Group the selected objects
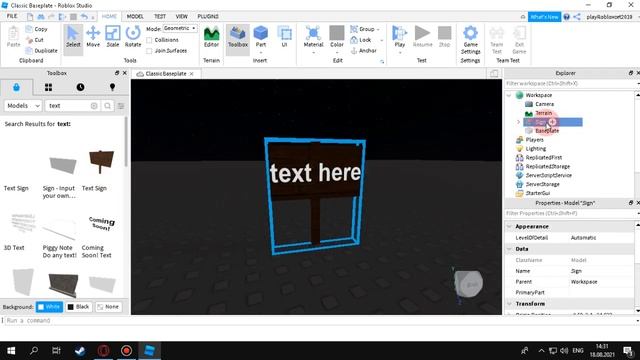The image size is (640, 360). point(363,29)
